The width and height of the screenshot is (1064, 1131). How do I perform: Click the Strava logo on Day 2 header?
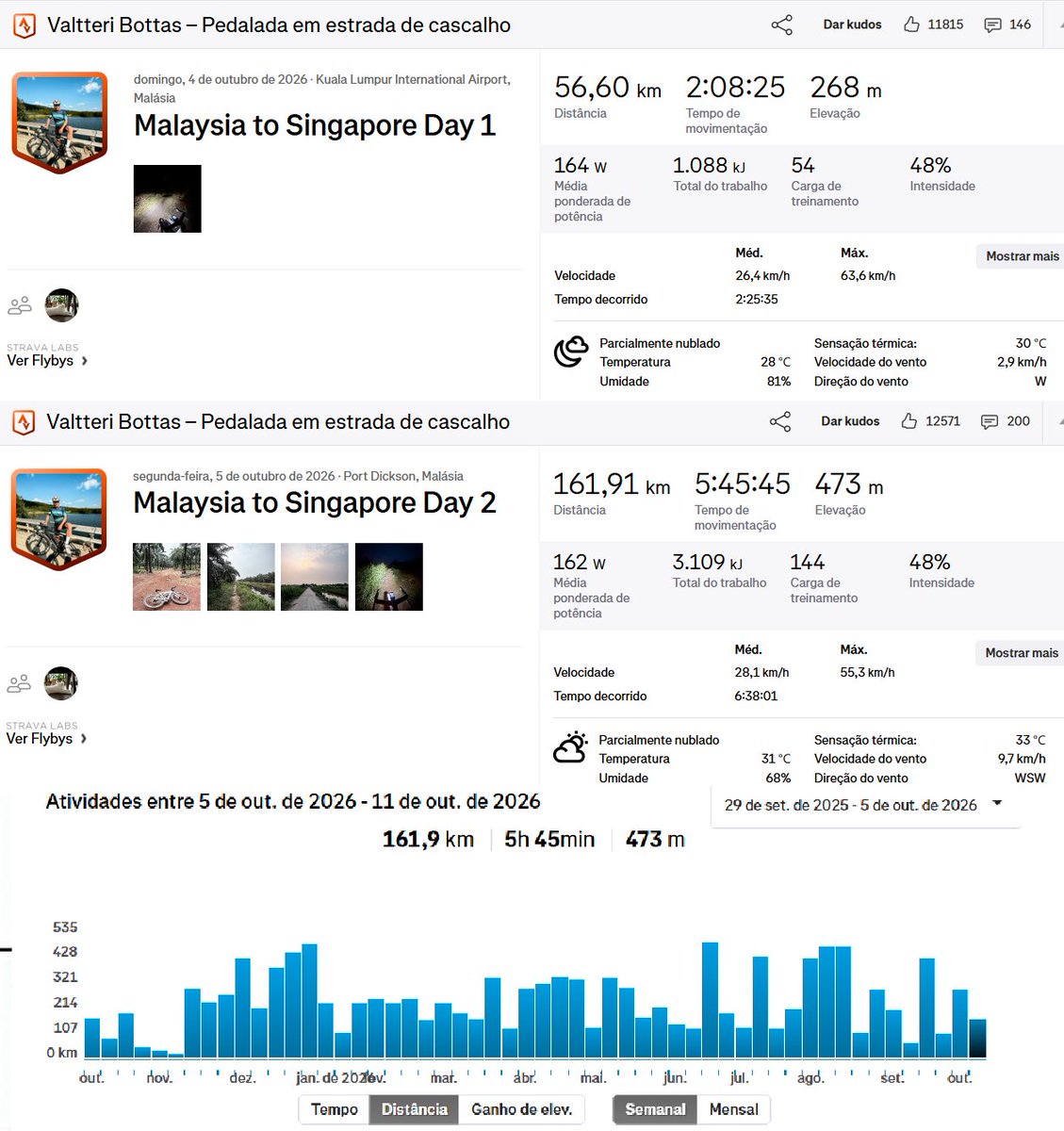(24, 422)
